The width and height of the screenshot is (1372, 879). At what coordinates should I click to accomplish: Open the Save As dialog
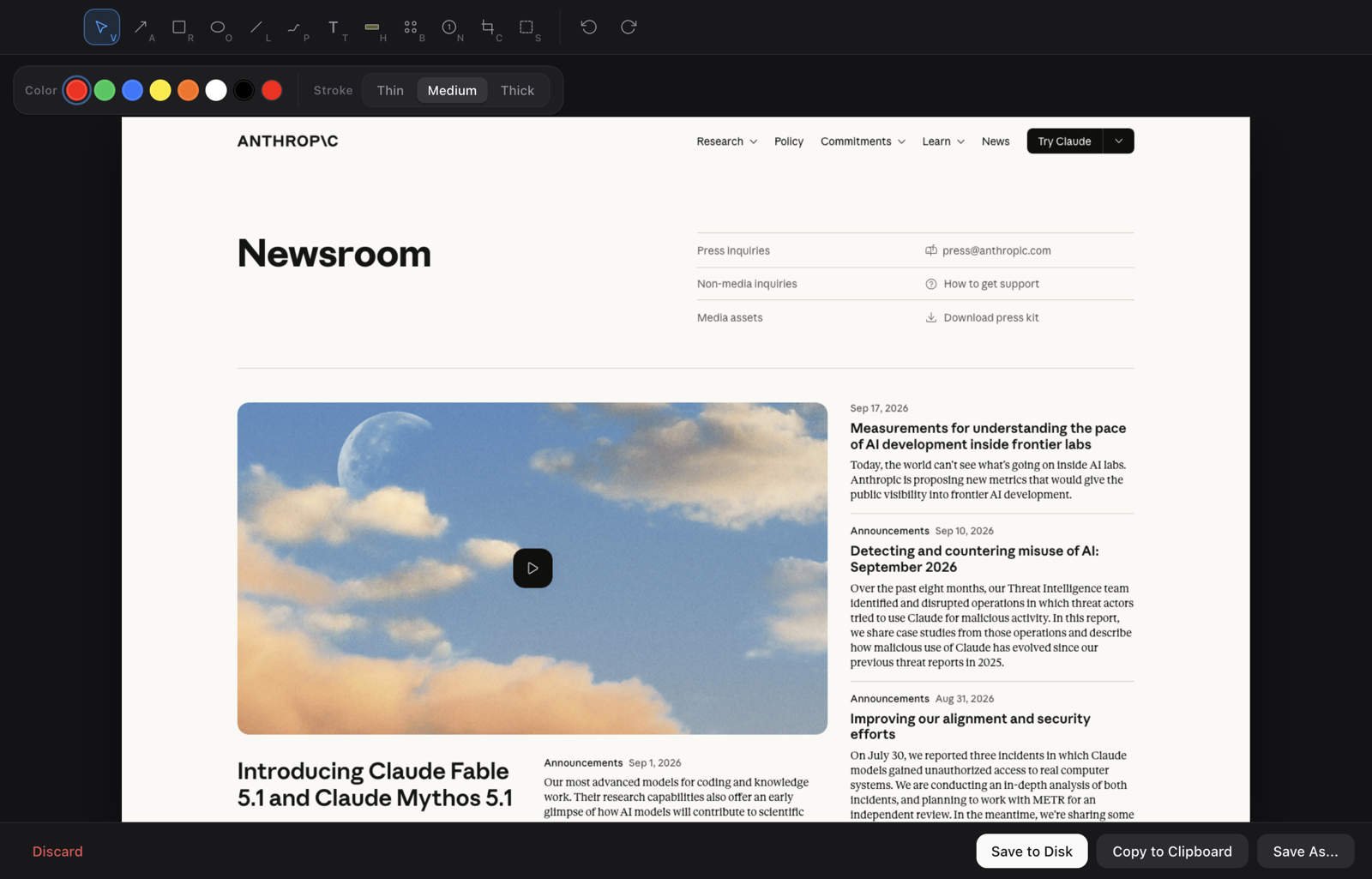point(1305,852)
